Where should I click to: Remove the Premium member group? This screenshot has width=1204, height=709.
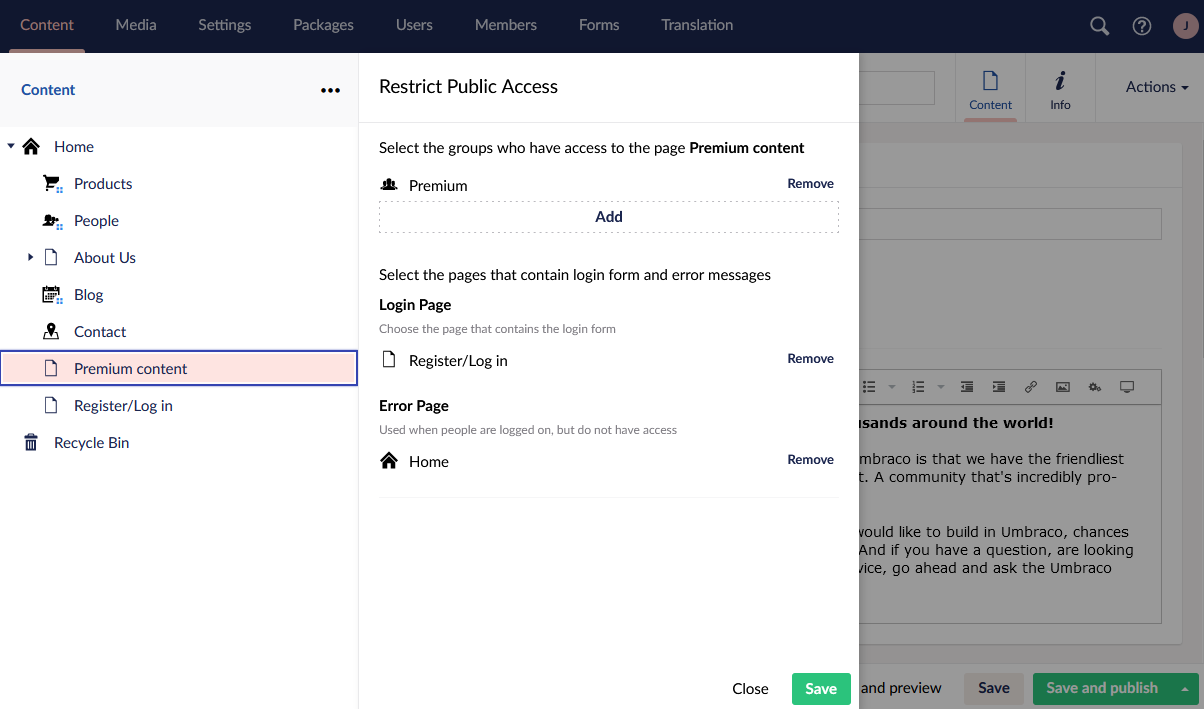(x=810, y=184)
